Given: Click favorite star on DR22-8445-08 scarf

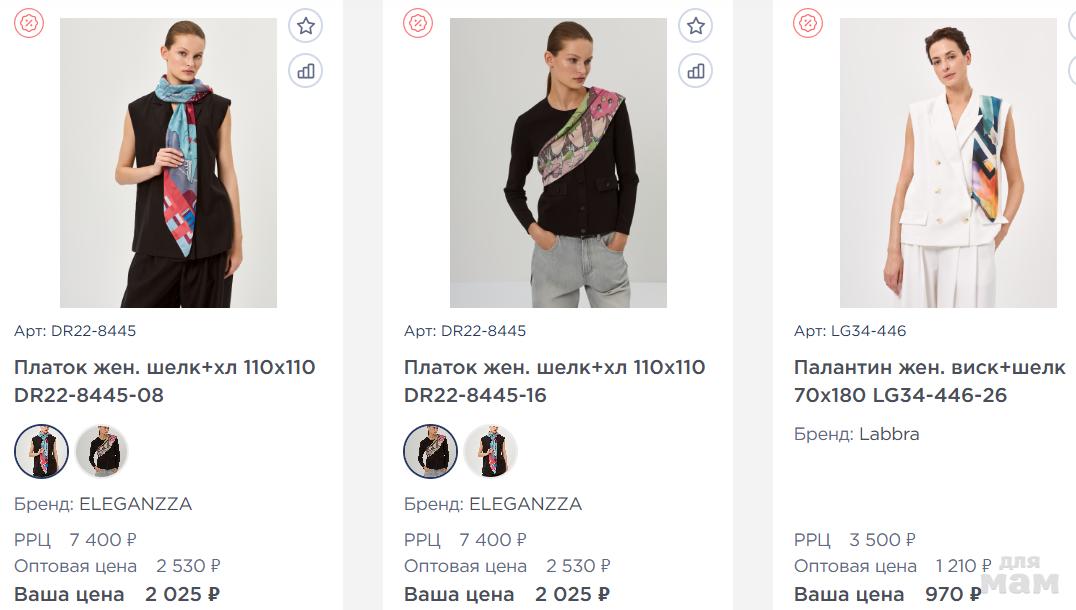Looking at the screenshot, I should click(x=306, y=26).
